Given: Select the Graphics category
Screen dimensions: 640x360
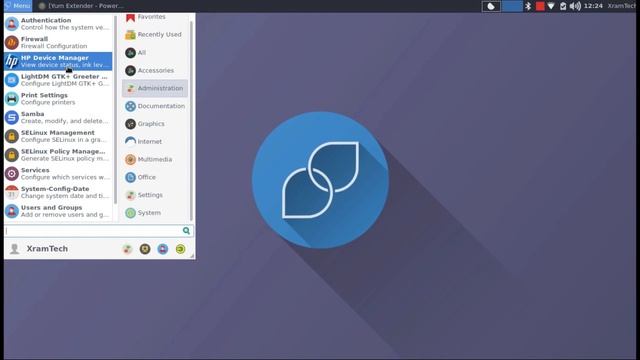Looking at the screenshot, I should point(155,124).
